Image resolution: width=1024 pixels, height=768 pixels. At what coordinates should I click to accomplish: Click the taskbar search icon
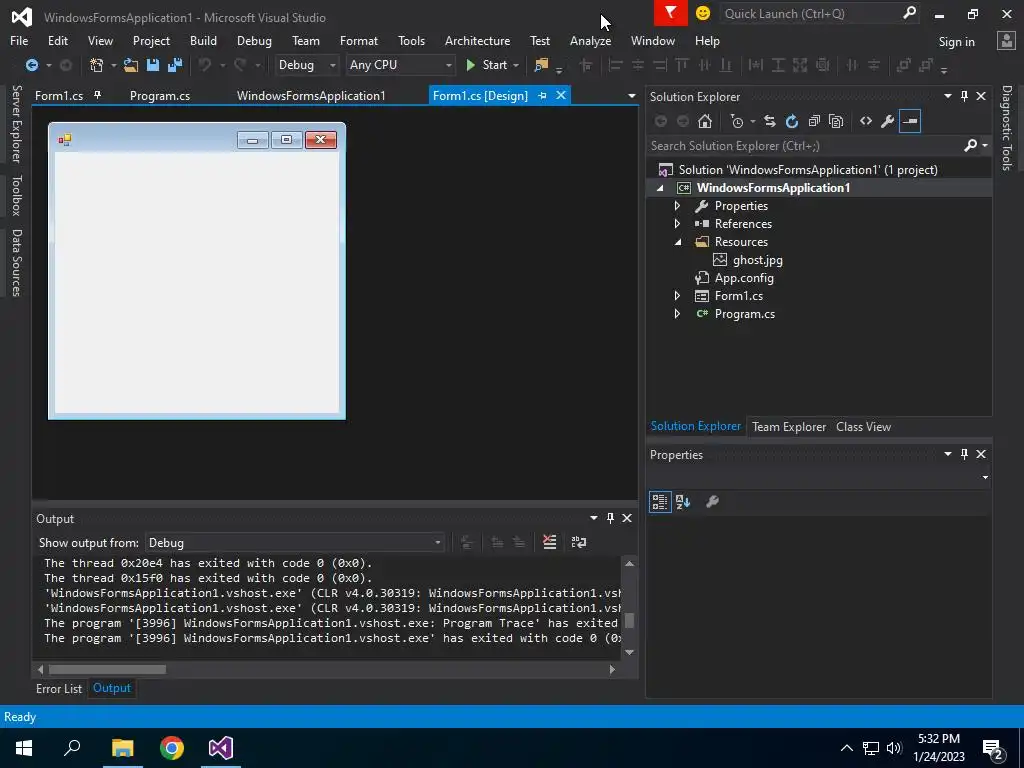(72, 748)
